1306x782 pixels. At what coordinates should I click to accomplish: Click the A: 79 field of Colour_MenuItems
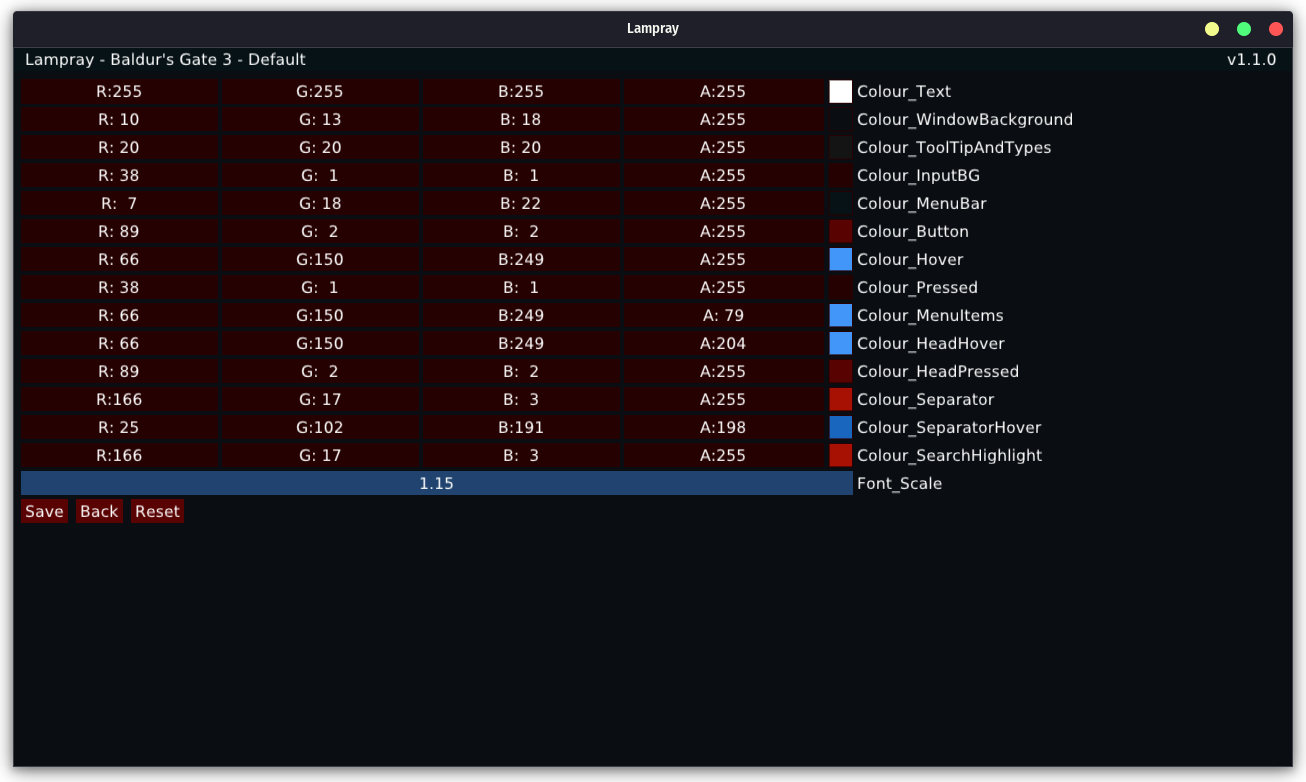coord(723,315)
